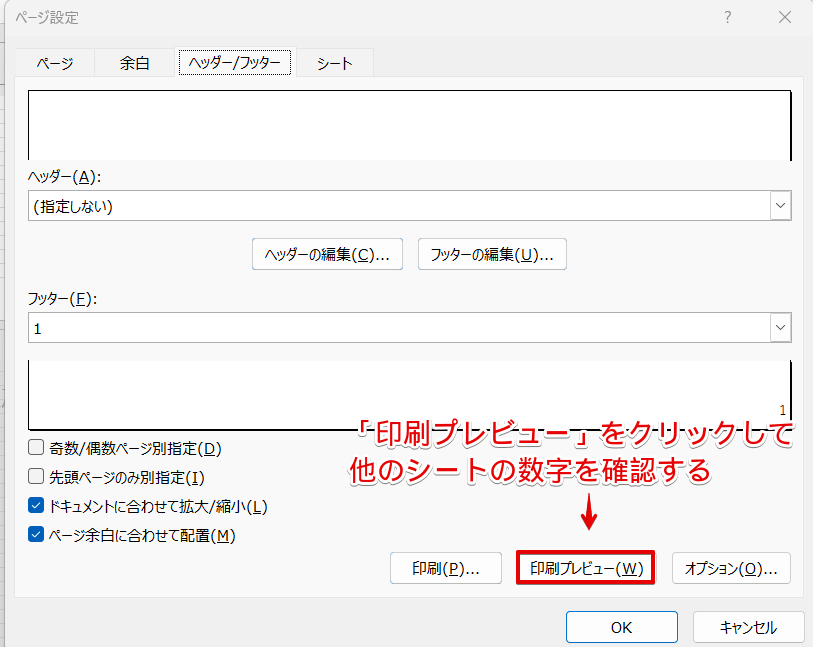Select the ヘッダー/フッター tab
Screen dimensions: 813x647
pyautogui.click(x=235, y=63)
